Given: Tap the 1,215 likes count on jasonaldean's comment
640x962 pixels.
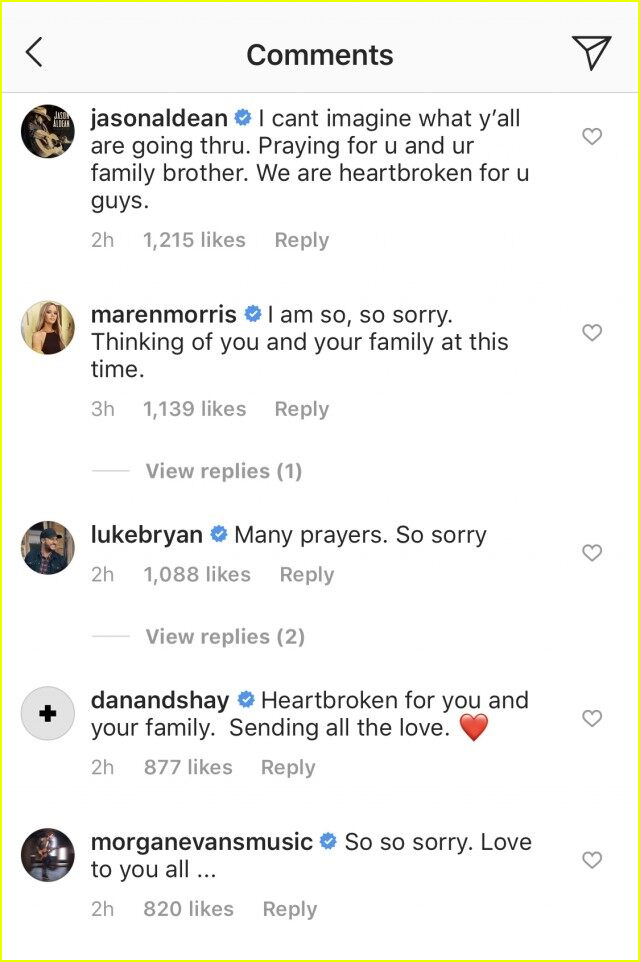Looking at the screenshot, I should click(x=194, y=240).
